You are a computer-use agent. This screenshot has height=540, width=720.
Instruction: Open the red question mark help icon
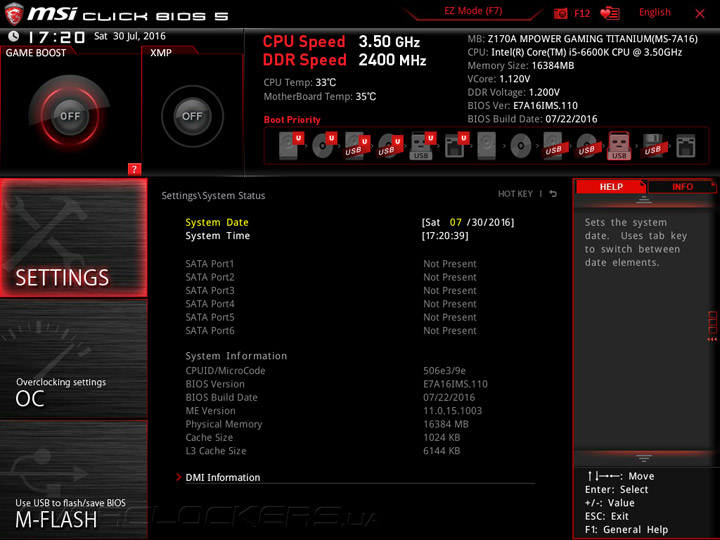tap(134, 169)
